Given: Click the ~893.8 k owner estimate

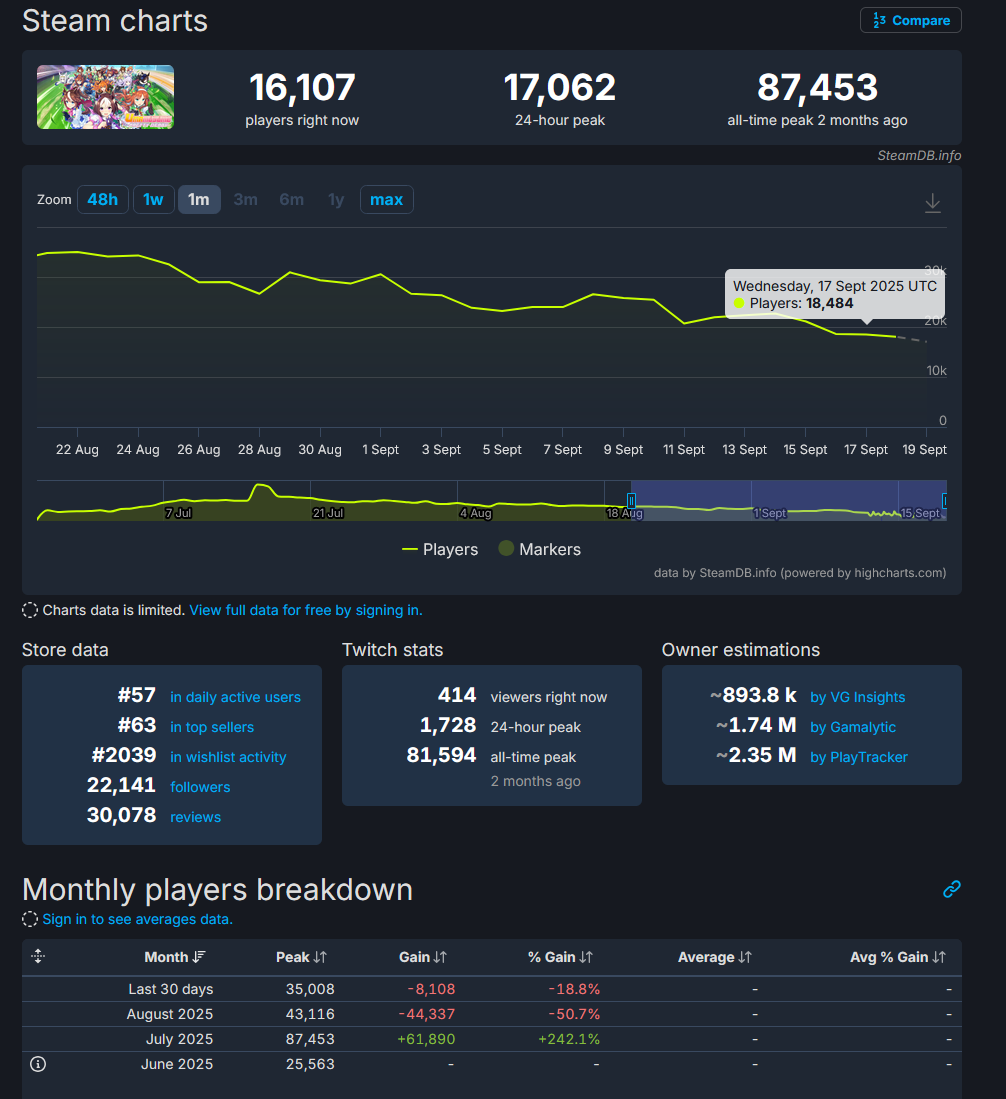Looking at the screenshot, I should 753,695.
